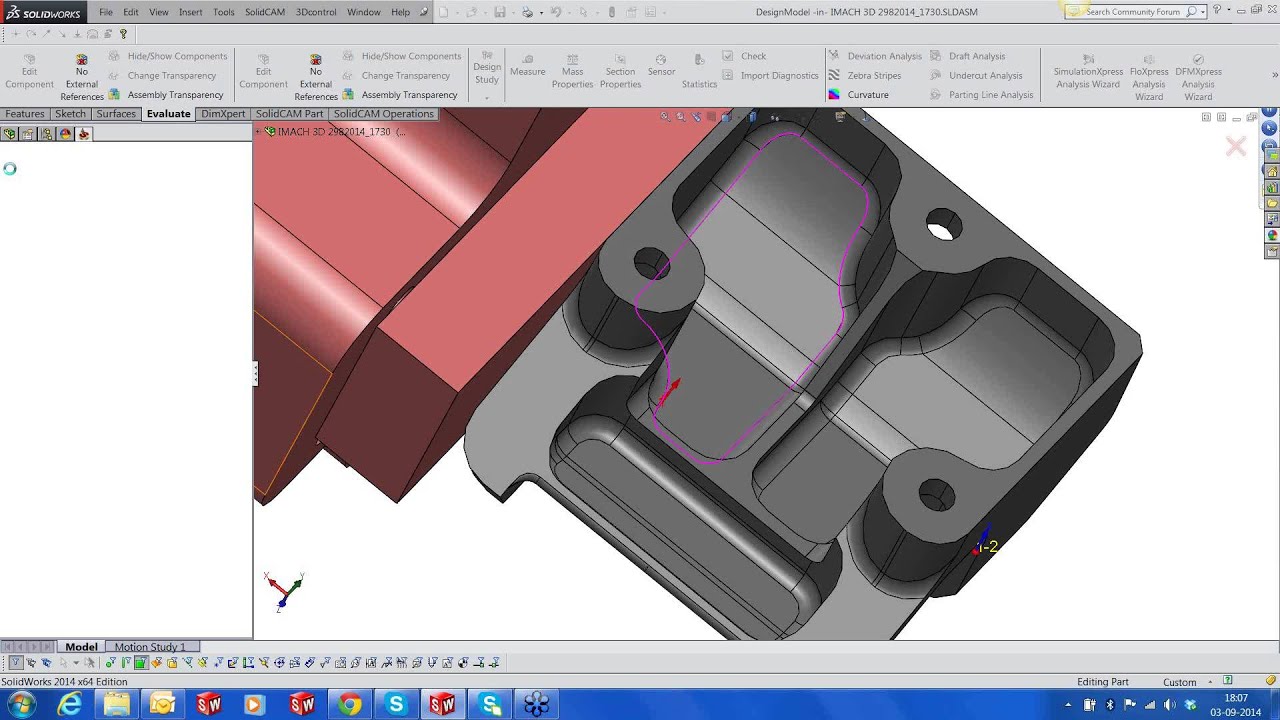Launch FloXpress Analysis Wizard
Viewport: 1280px width, 720px height.
[1149, 77]
